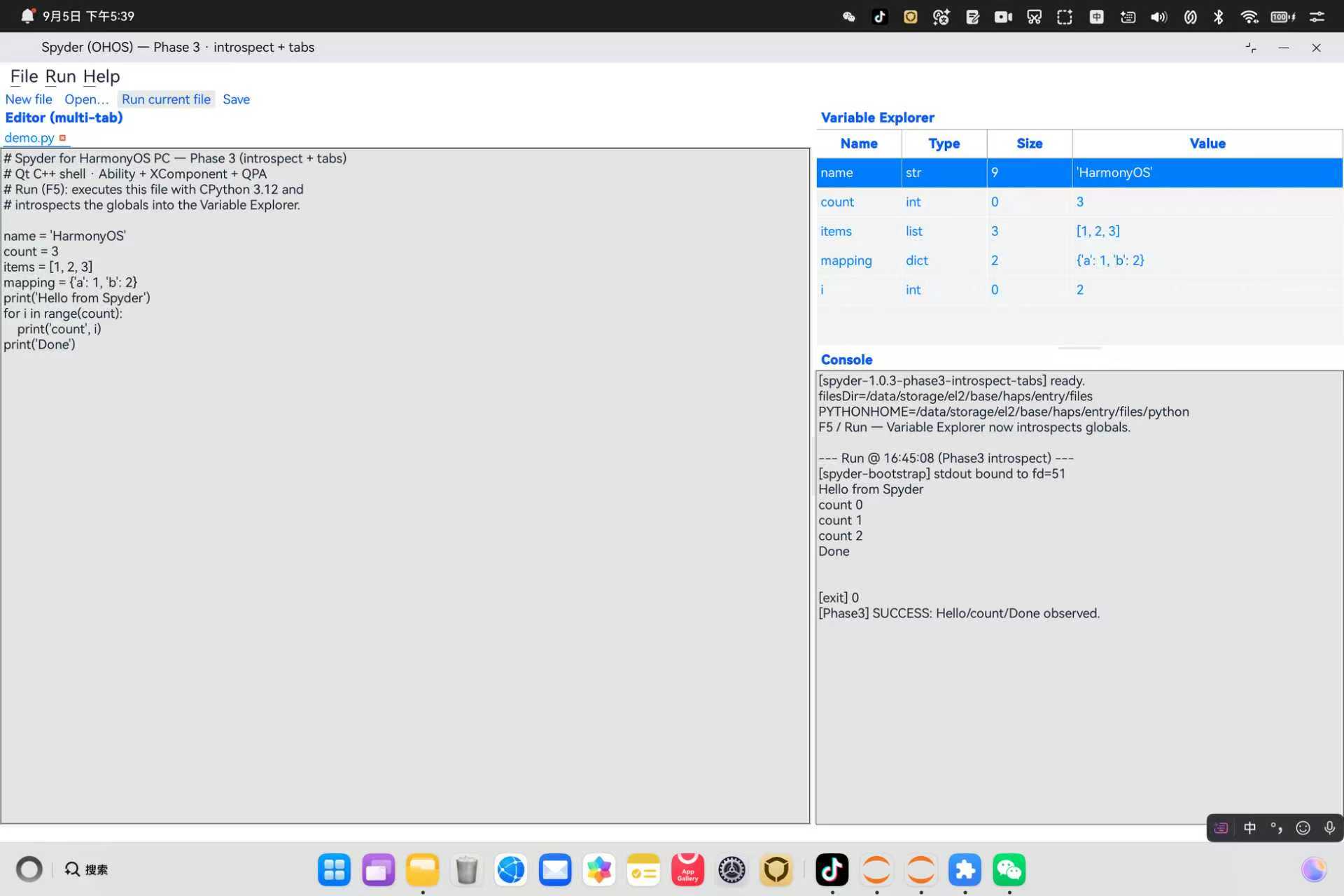Select the 'i' variable row
The height and width of the screenshot is (896, 1344).
tap(1079, 290)
